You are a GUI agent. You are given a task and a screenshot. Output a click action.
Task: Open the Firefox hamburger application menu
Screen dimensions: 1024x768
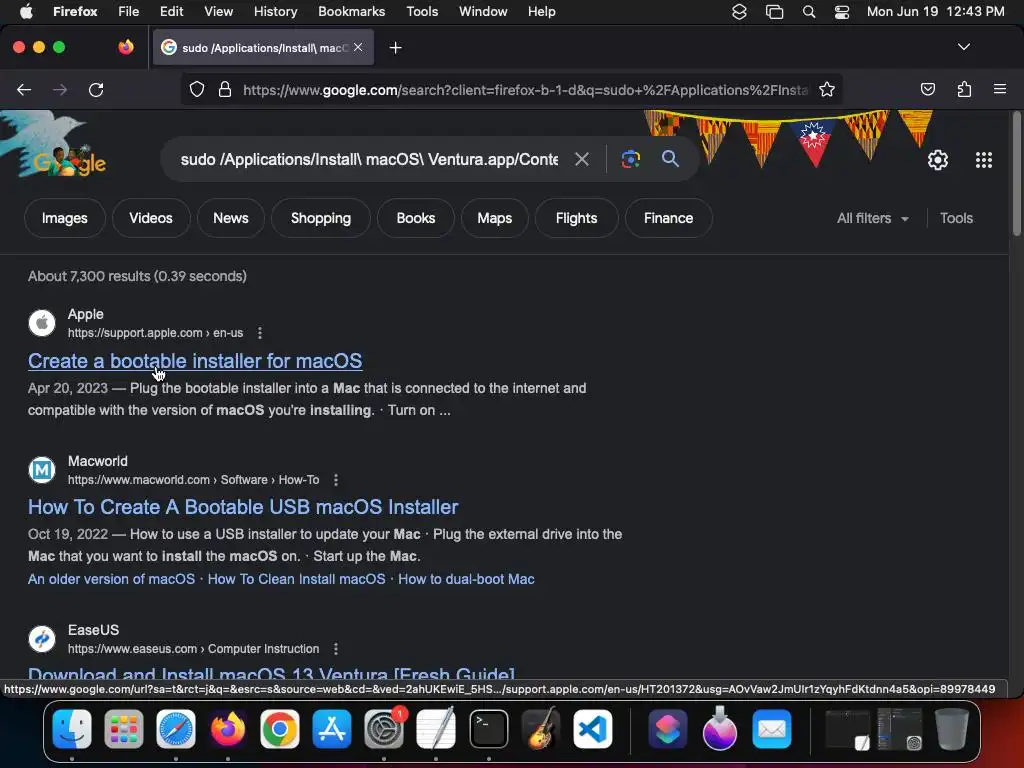click(x=1000, y=89)
